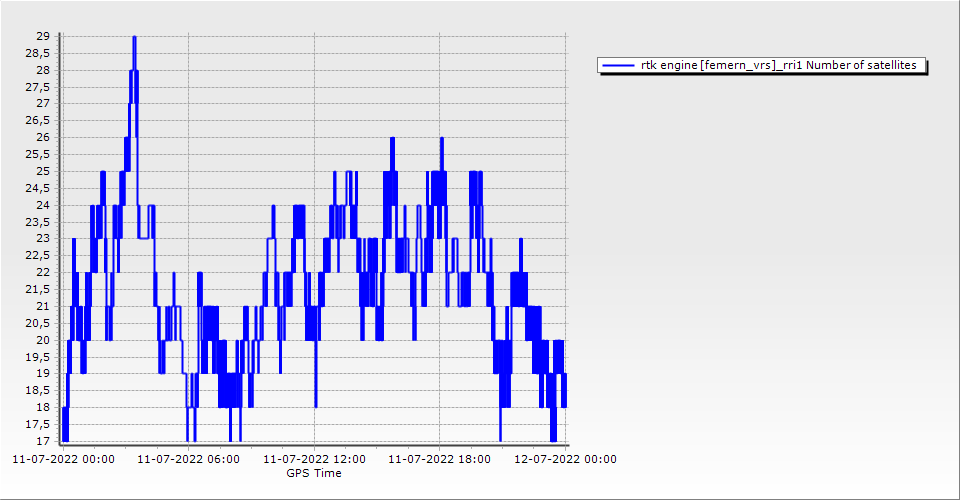Screen dimensions: 960x500
Task: Click the y-axis value 17
Action: (43, 441)
